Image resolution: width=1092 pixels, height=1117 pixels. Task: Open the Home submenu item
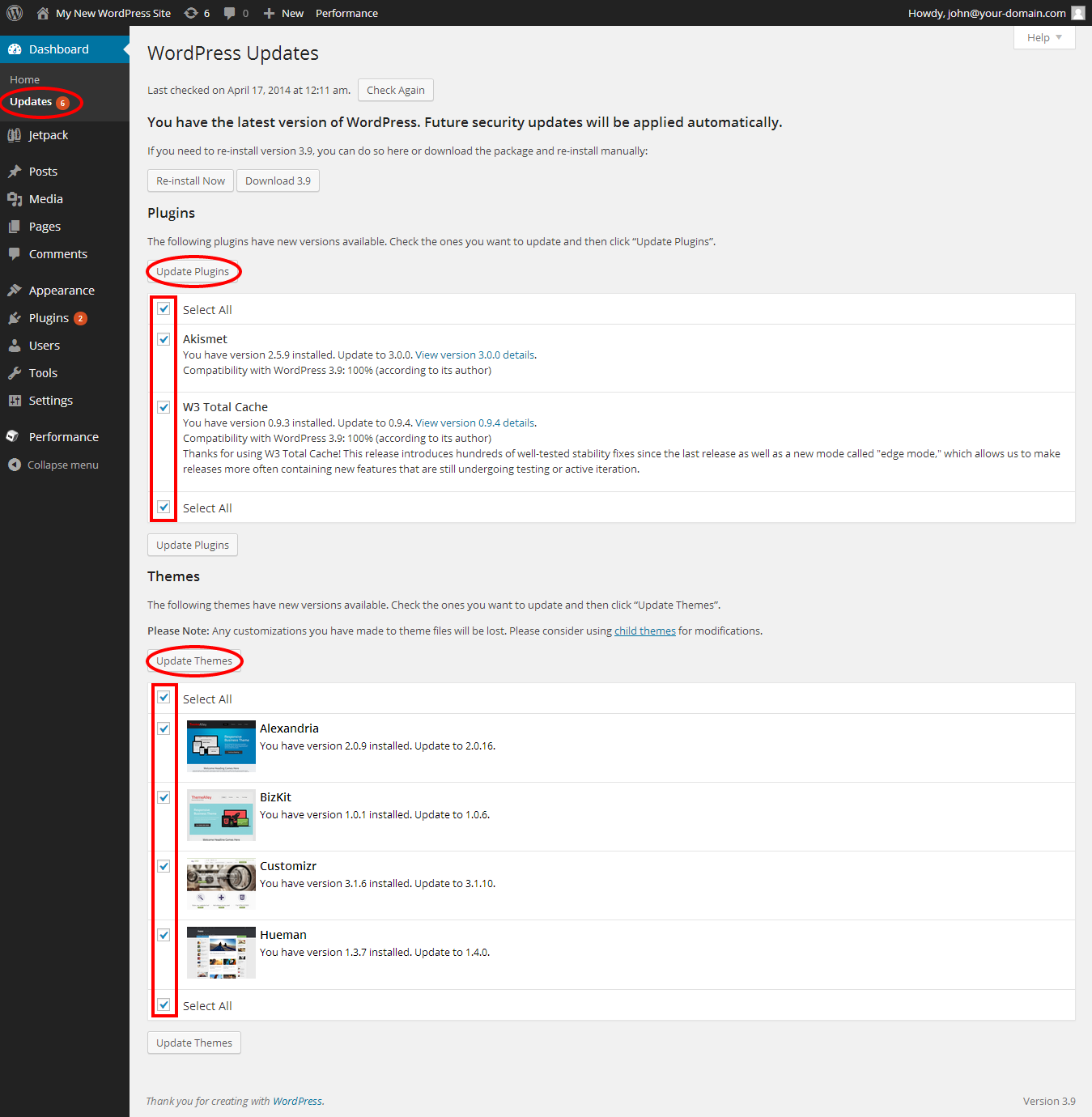(x=24, y=79)
